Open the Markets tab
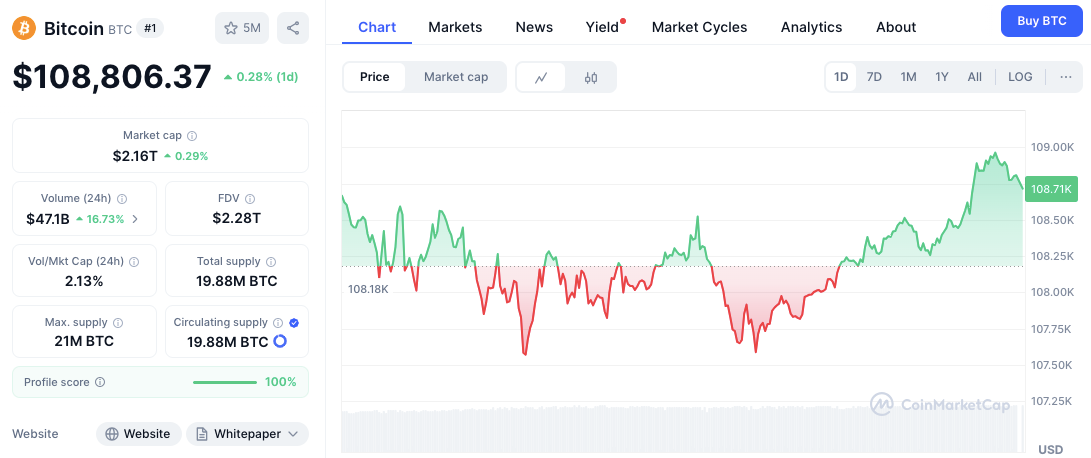The height and width of the screenshot is (458, 1091). pyautogui.click(x=455, y=27)
